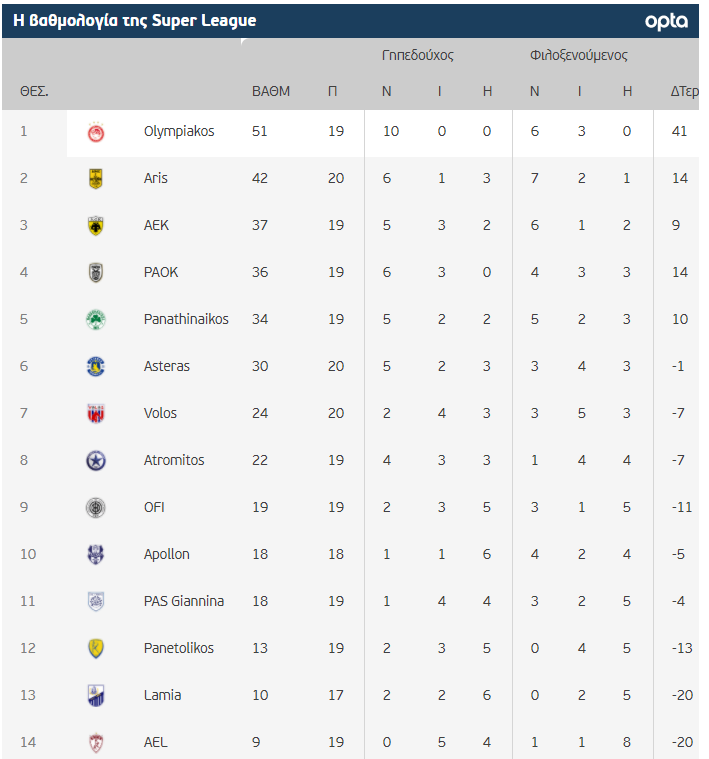
Task: Select the Φιλοξενούμενος away group header
Action: coord(579,55)
